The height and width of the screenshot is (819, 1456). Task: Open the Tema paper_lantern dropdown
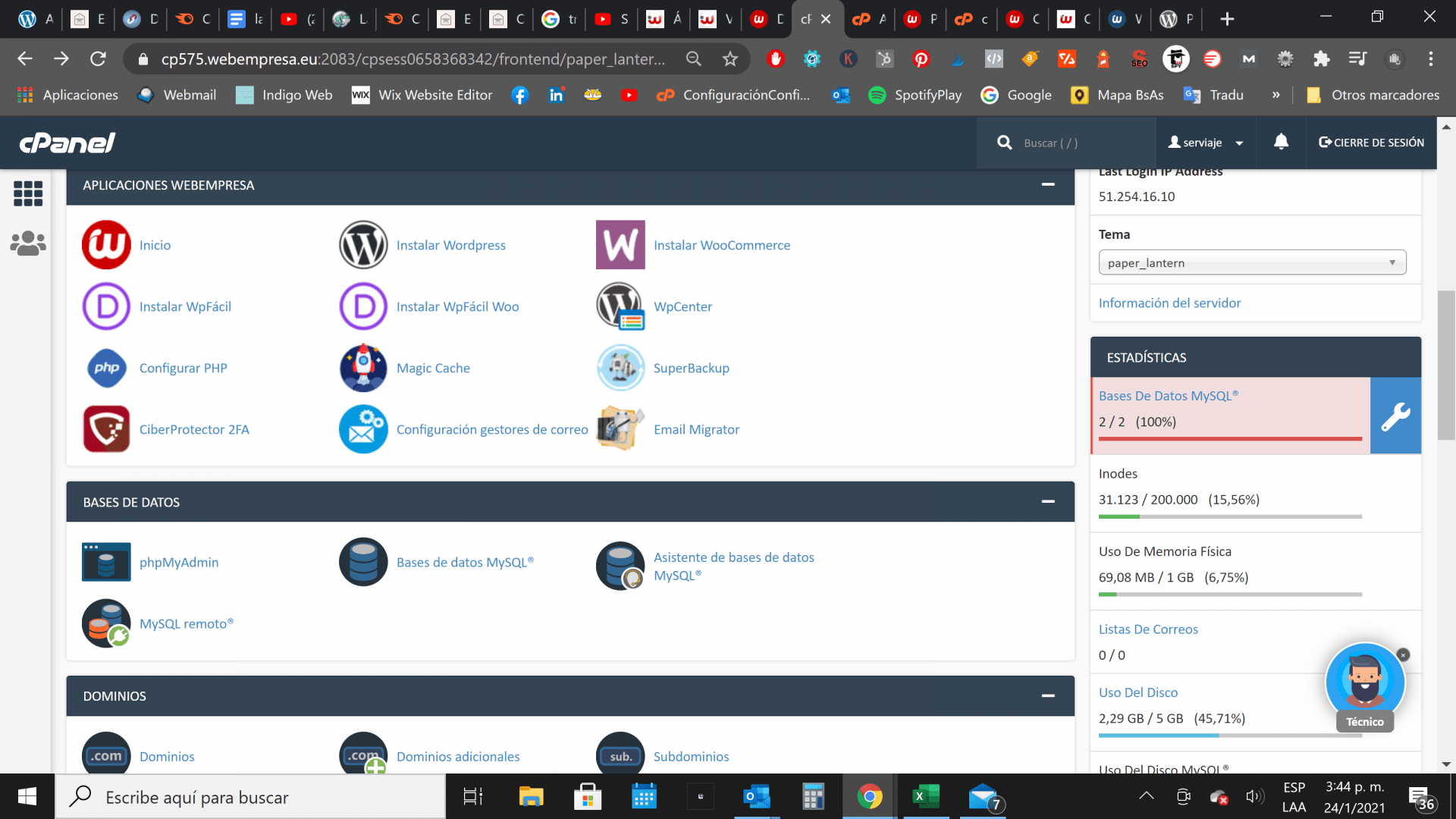[1252, 262]
